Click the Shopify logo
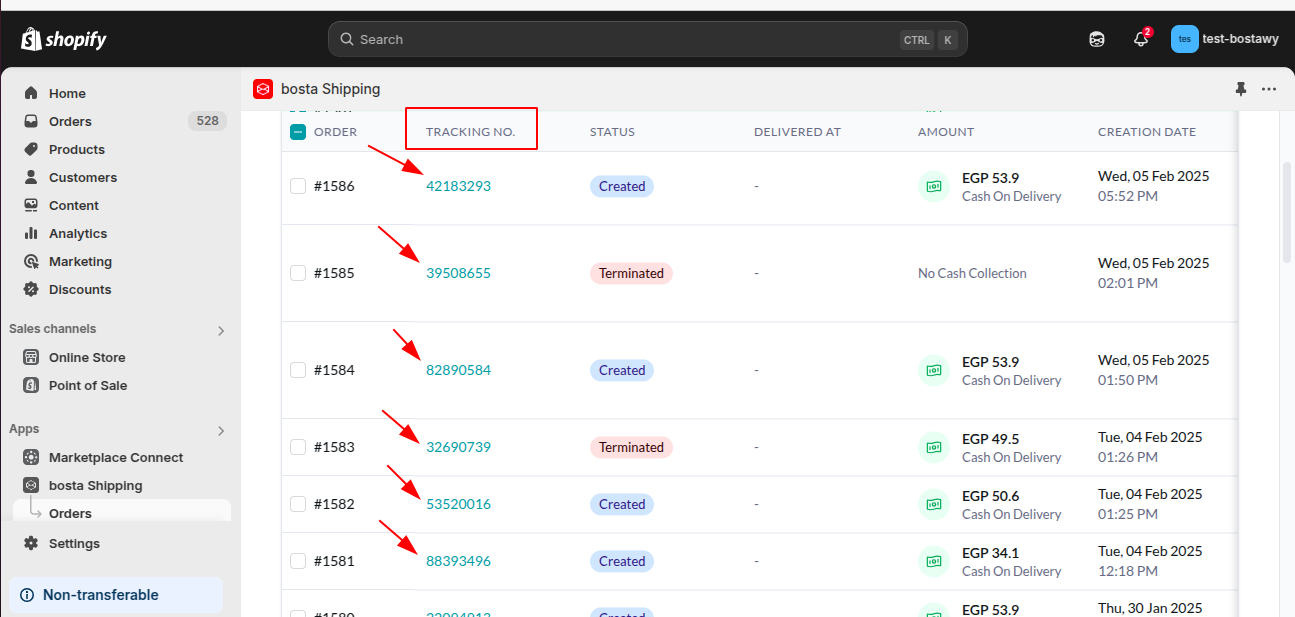This screenshot has width=1295, height=617. (x=64, y=39)
